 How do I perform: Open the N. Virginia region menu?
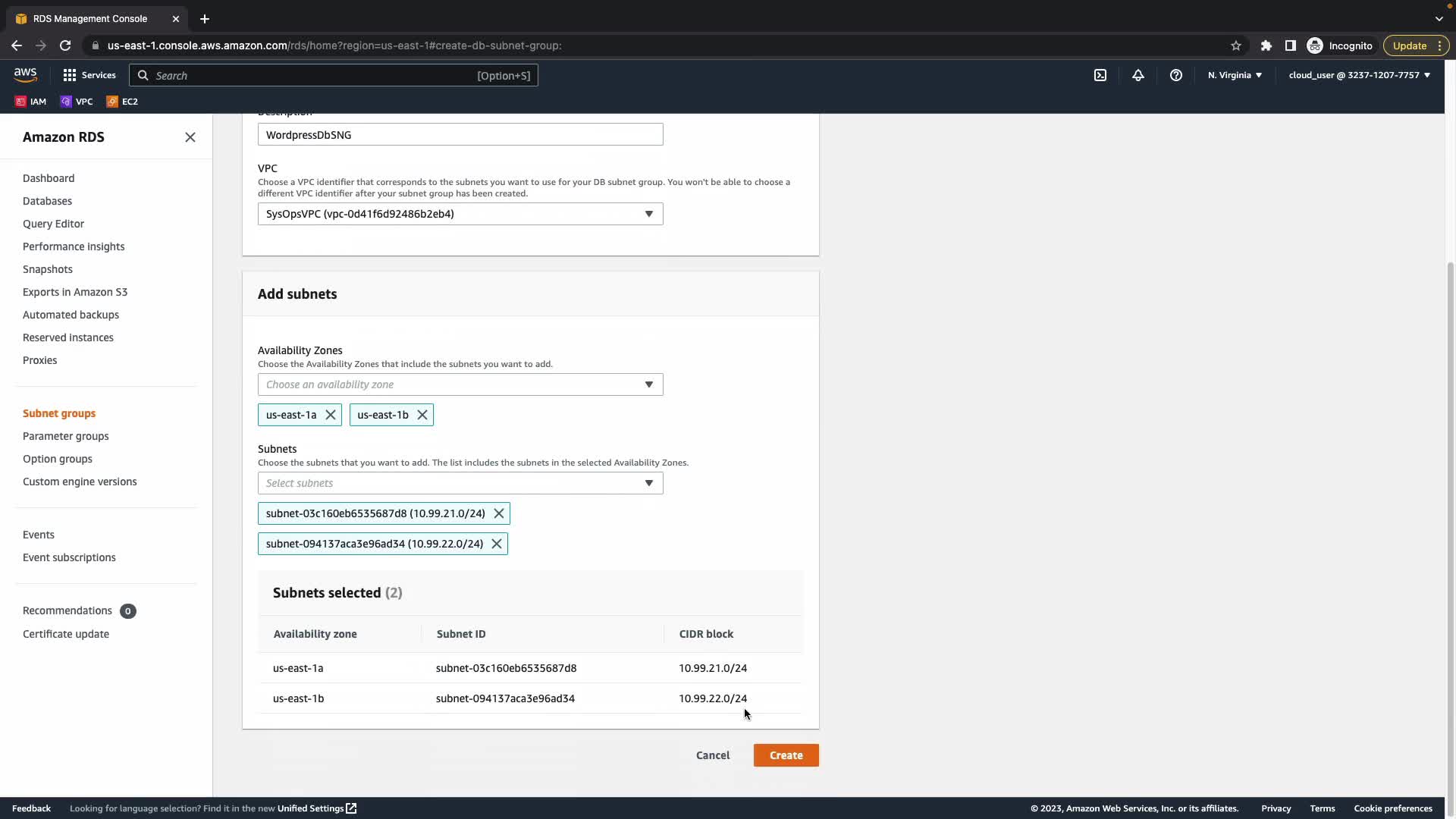coord(1235,75)
